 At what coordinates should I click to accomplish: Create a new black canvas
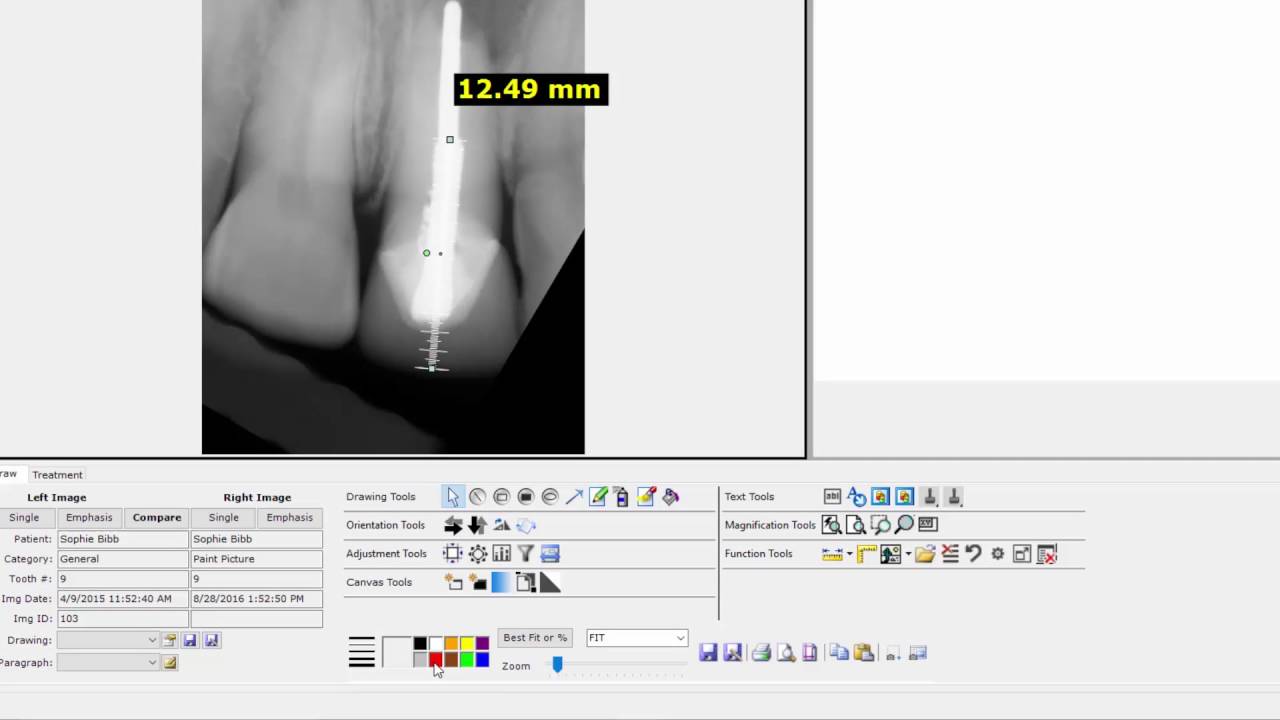pyautogui.click(x=477, y=582)
